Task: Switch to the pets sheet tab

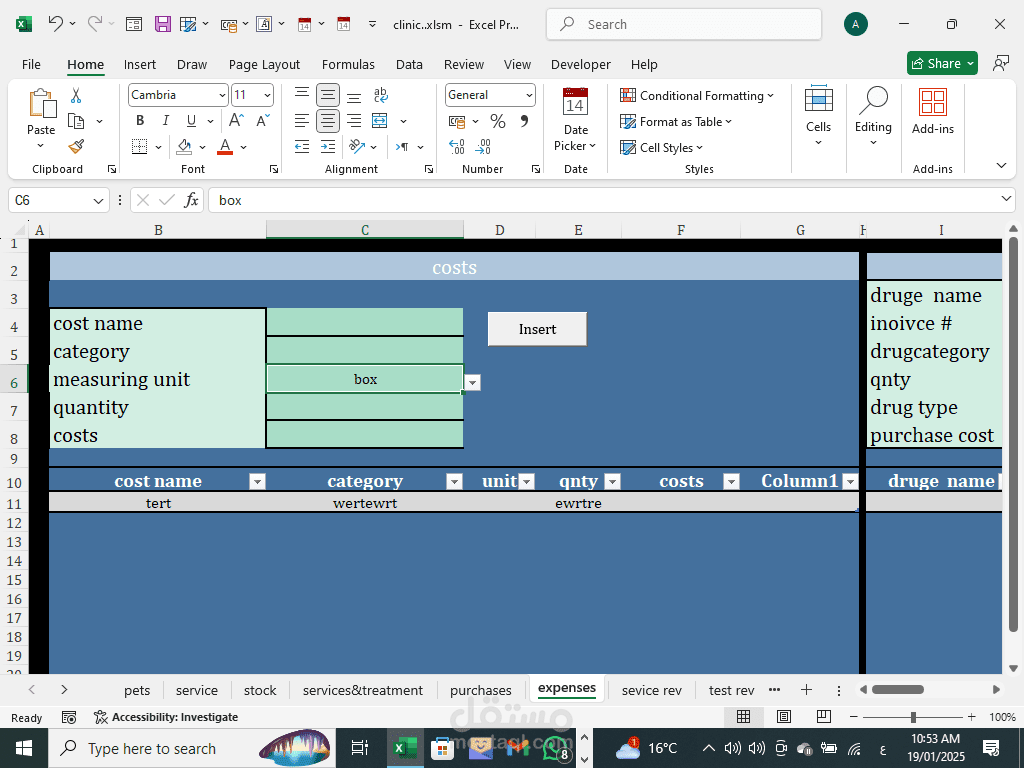Action: 137,690
